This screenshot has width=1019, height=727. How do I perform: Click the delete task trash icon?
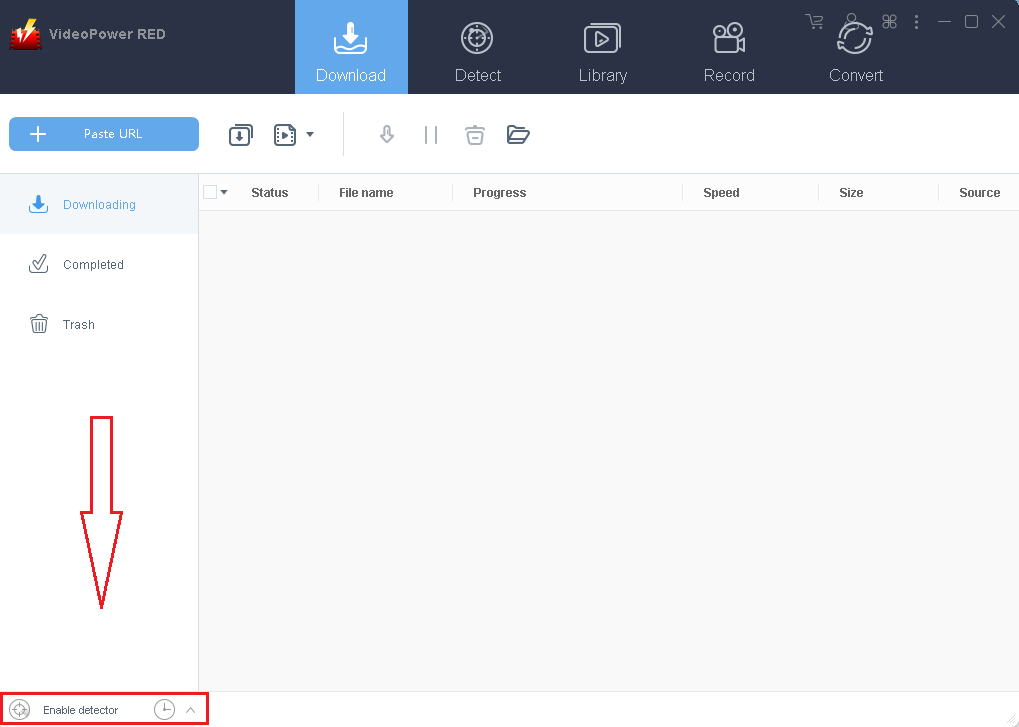(475, 135)
